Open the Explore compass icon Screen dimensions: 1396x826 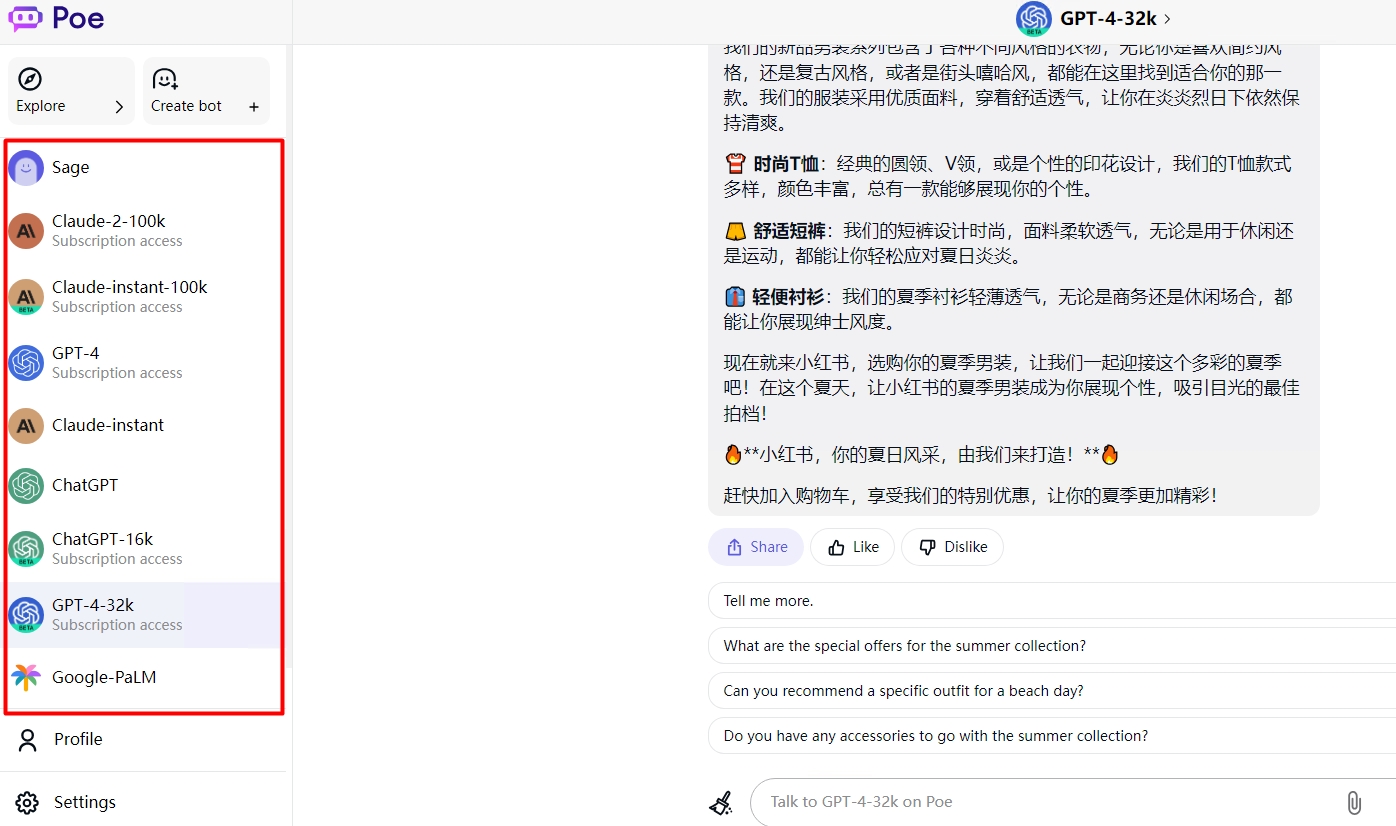point(30,79)
